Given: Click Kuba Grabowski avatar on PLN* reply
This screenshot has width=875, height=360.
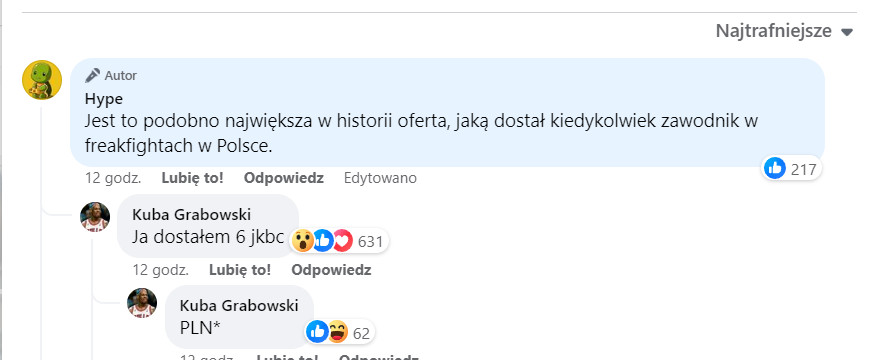Looking at the screenshot, I should tap(142, 303).
